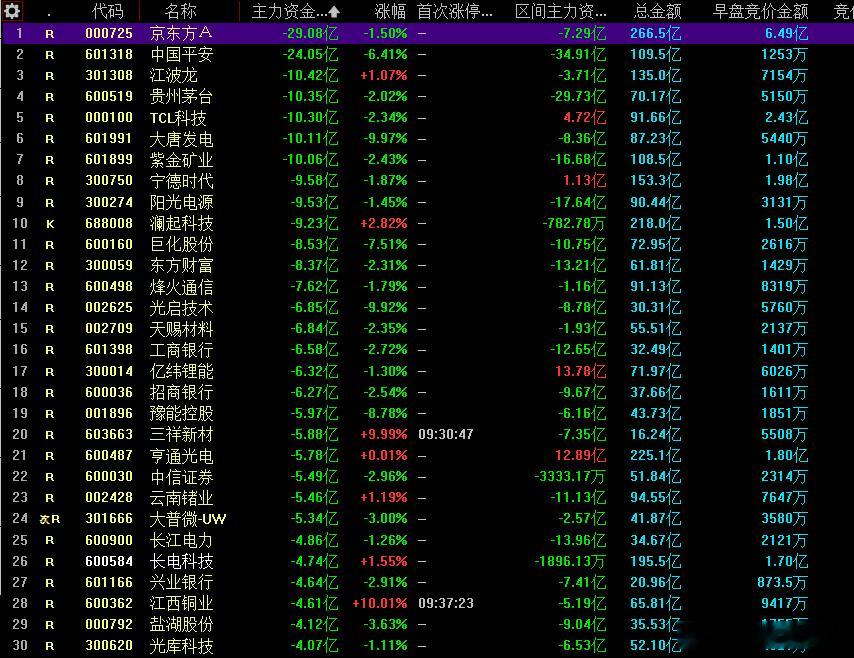
Task: Click 涨幅 value +10.01%
Action: (x=380, y=604)
